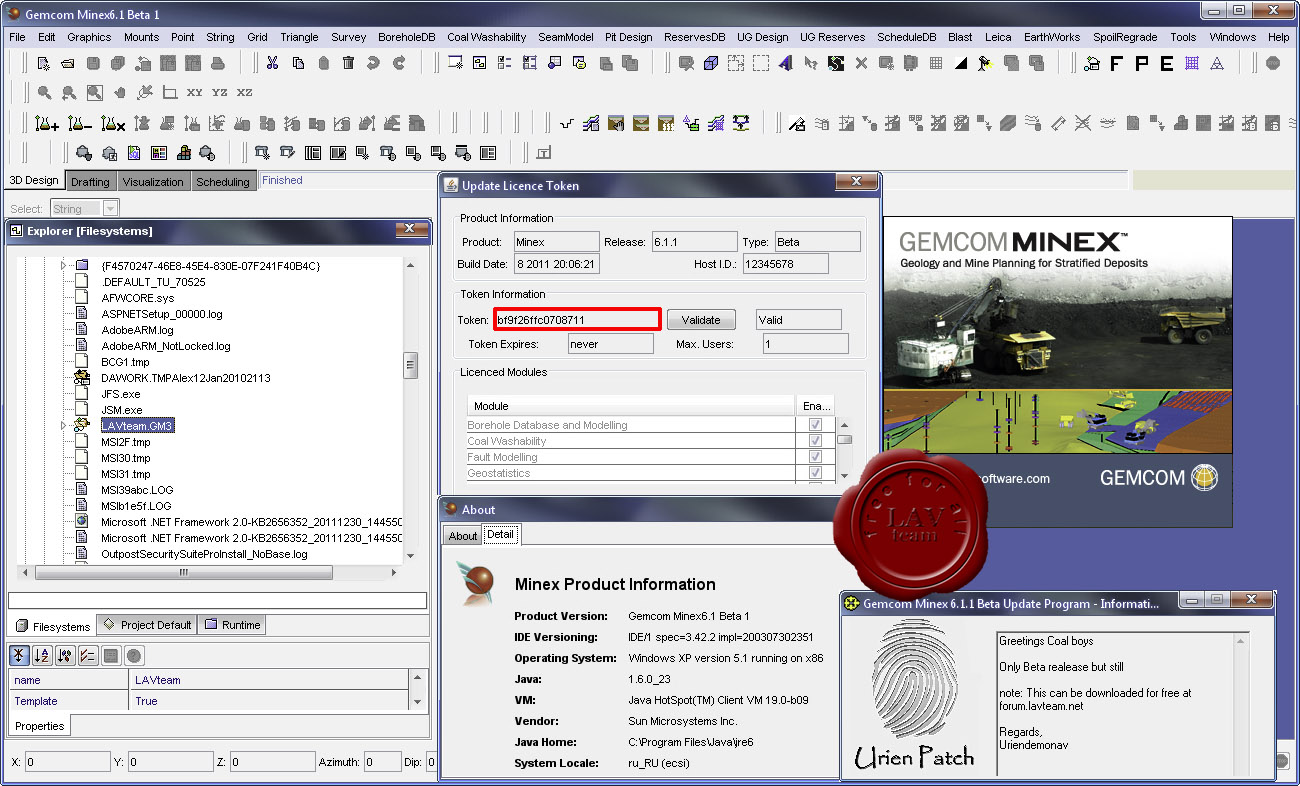Click the spotlight lamp toolbar icon

pyautogui.click(x=986, y=63)
